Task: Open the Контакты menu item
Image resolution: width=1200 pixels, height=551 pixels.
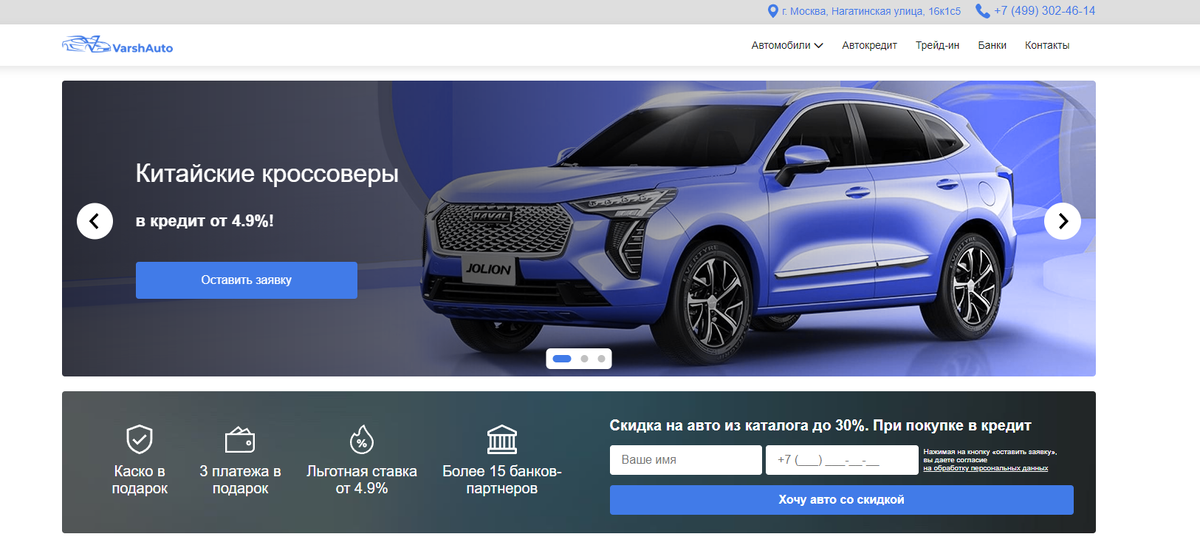Action: pos(1047,45)
